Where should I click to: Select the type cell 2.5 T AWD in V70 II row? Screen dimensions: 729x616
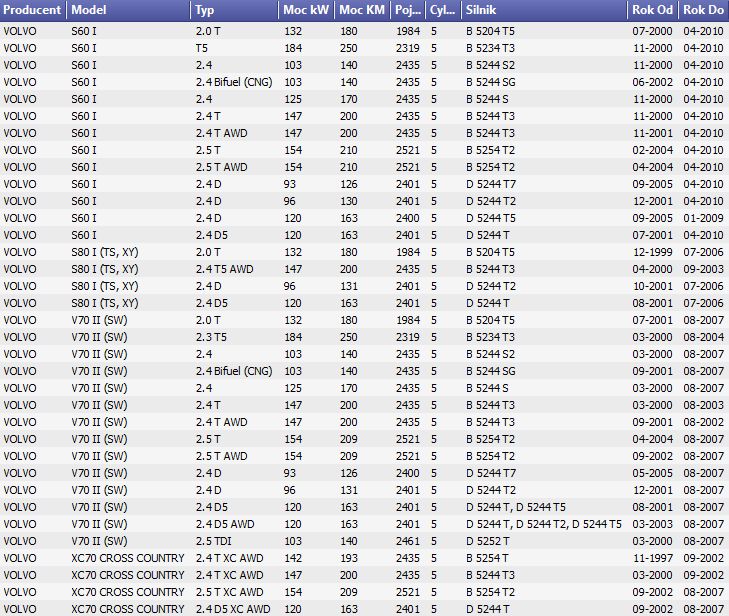(221, 456)
